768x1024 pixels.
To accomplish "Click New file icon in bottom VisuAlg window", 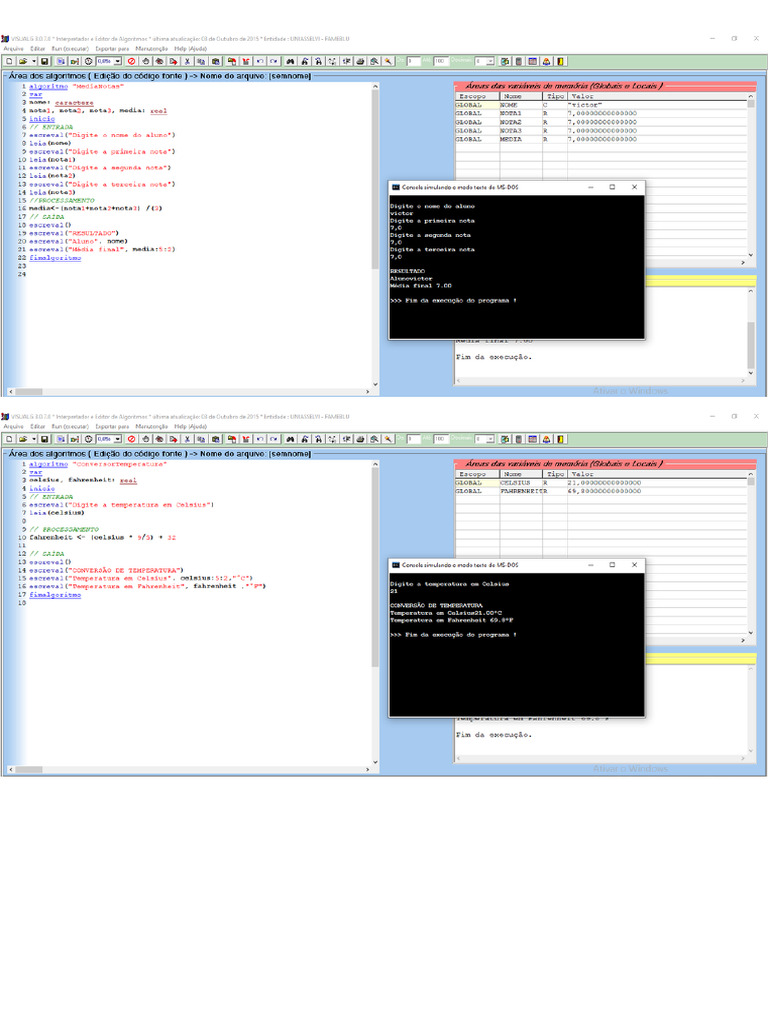I will pyautogui.click(x=10, y=439).
